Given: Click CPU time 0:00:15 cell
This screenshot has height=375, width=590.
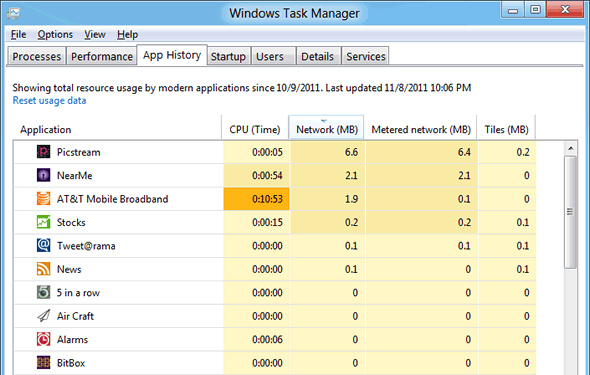Looking at the screenshot, I should tap(257, 222).
